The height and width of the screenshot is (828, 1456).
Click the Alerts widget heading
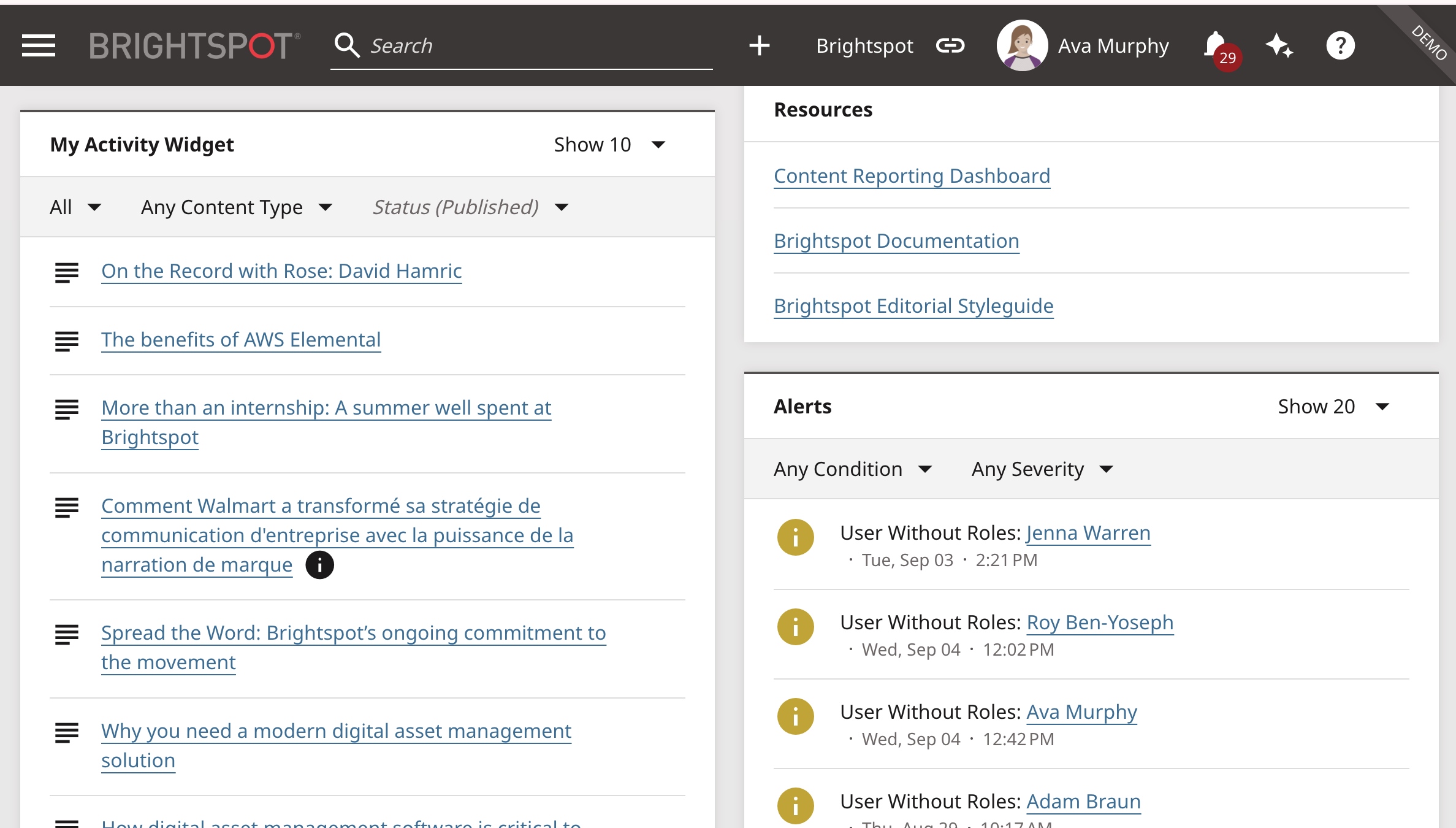(802, 407)
